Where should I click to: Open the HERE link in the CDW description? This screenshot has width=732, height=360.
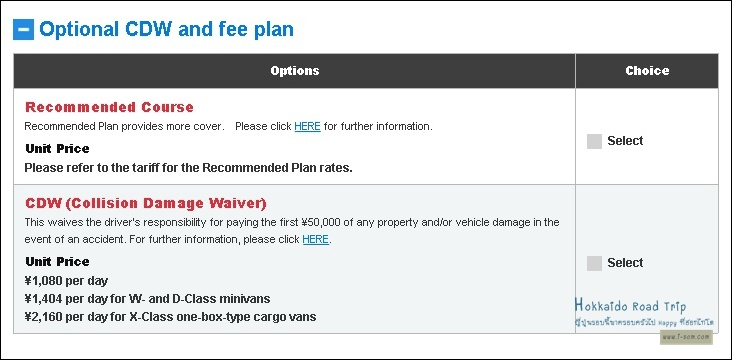point(316,240)
